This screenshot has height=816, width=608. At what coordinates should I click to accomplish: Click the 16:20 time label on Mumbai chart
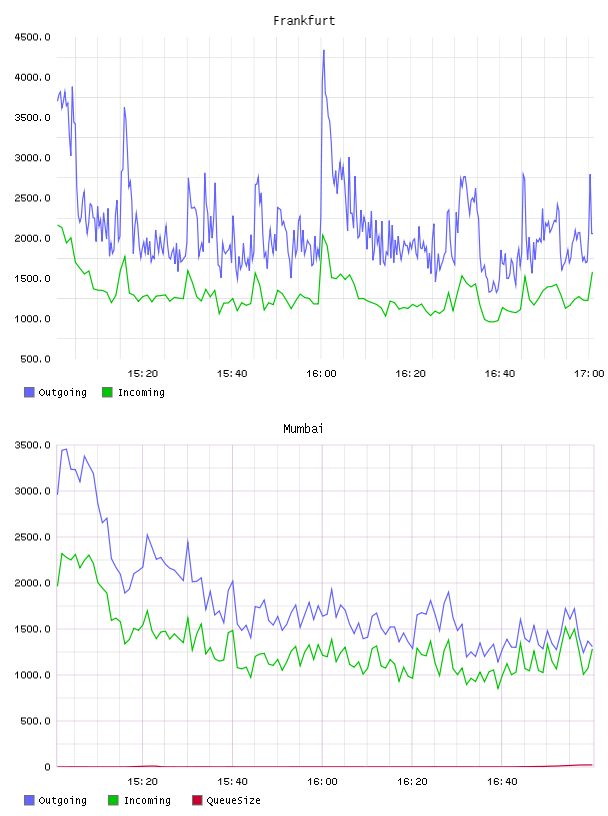412,782
